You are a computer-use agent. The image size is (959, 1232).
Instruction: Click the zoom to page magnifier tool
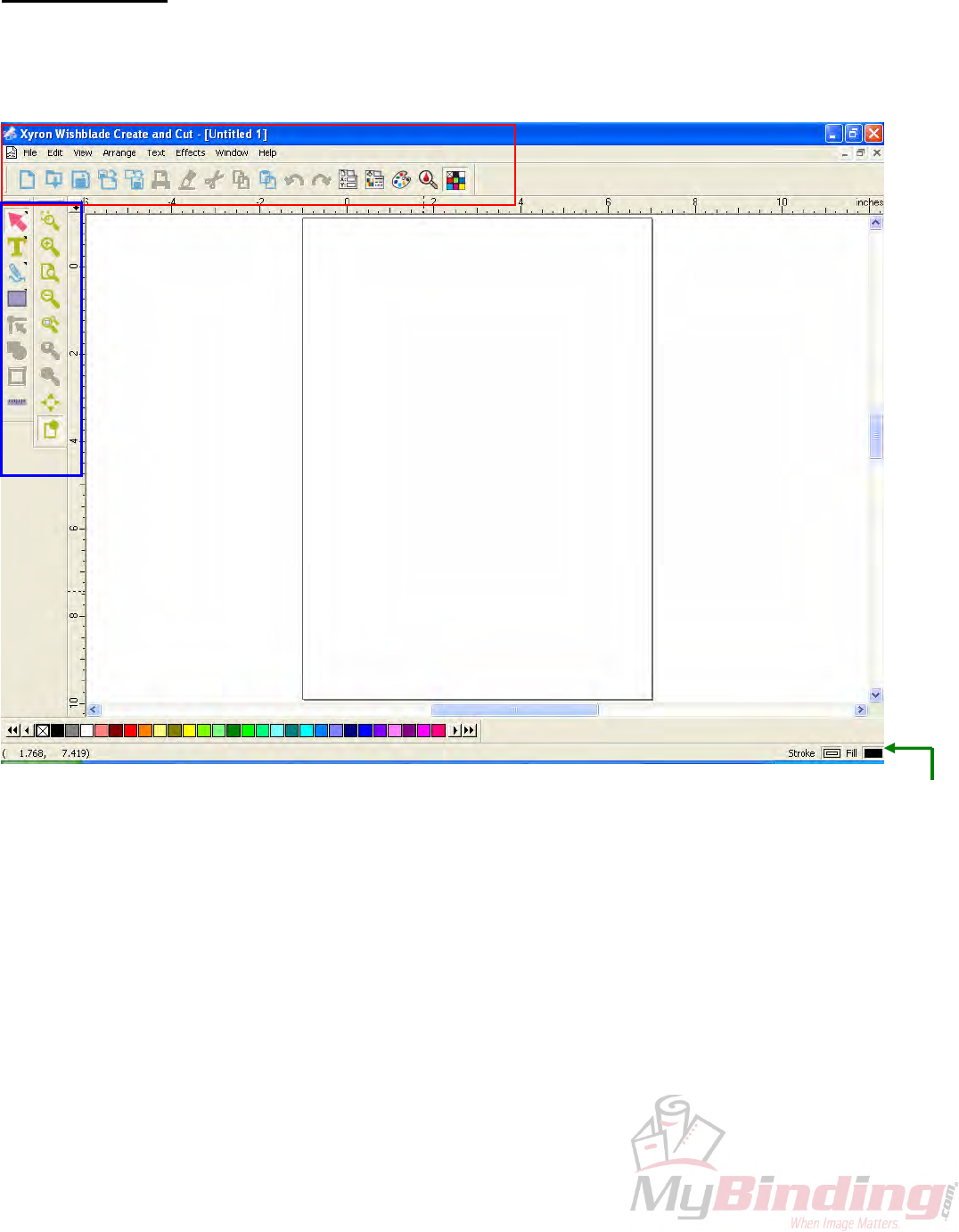(x=50, y=273)
